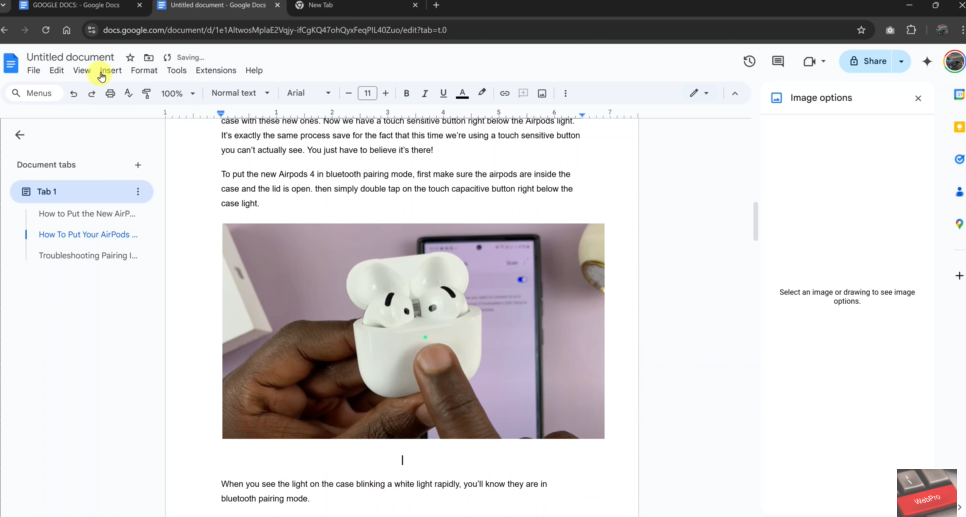Open the Format menu
Screen dimensions: 966x517
144,70
